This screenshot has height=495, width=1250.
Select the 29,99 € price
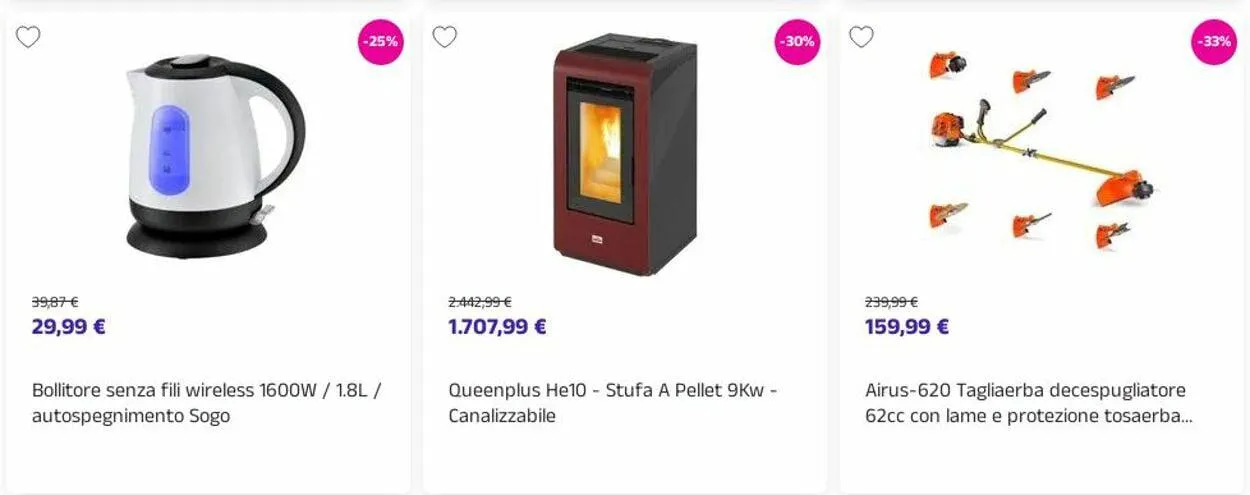[x=69, y=327]
